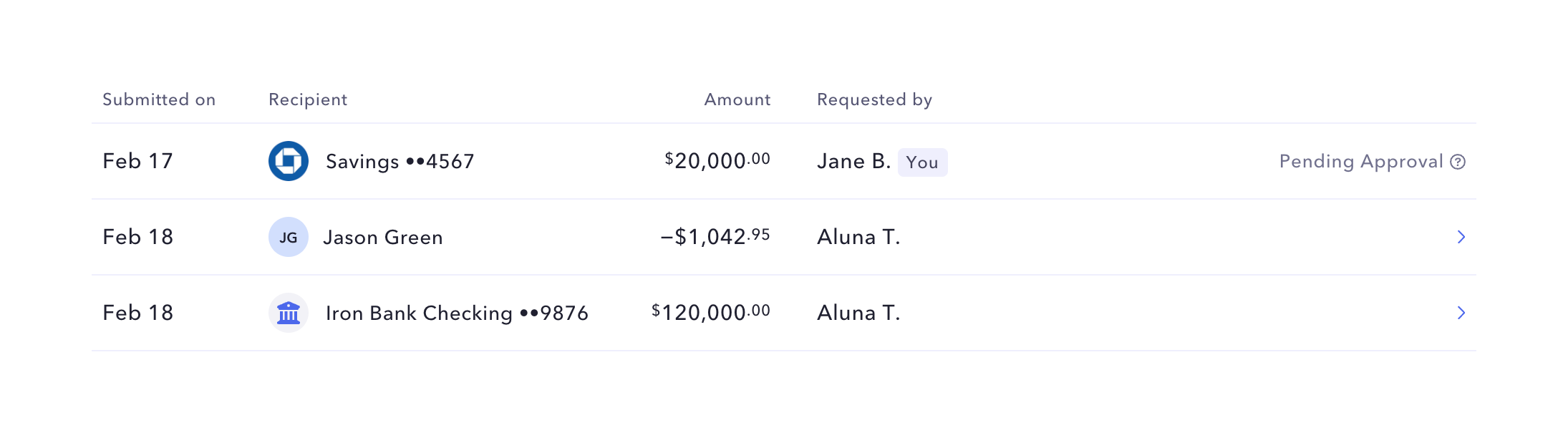Click the Chase logo beside Savings account

(x=289, y=161)
